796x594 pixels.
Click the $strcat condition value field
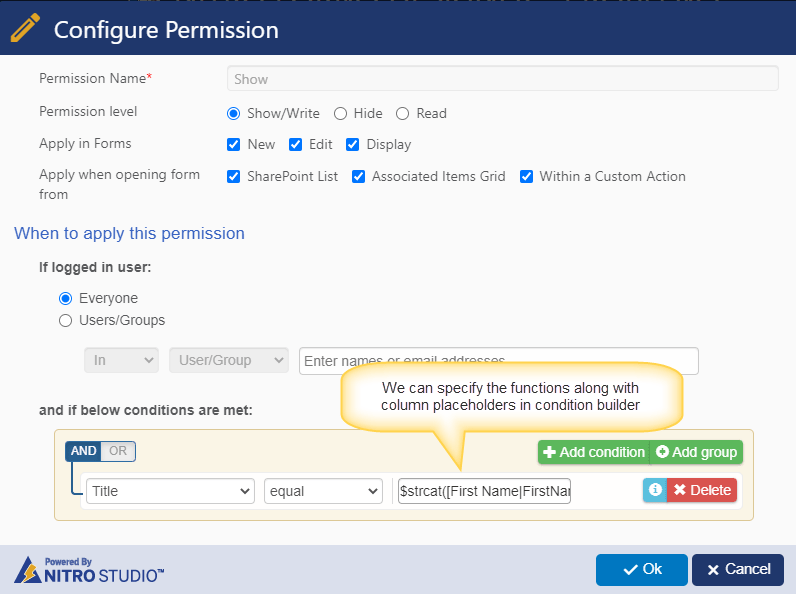484,491
